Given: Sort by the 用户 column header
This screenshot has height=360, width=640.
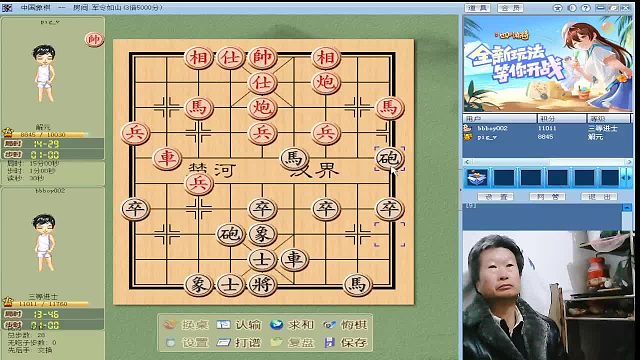Looking at the screenshot, I should 500,118.
